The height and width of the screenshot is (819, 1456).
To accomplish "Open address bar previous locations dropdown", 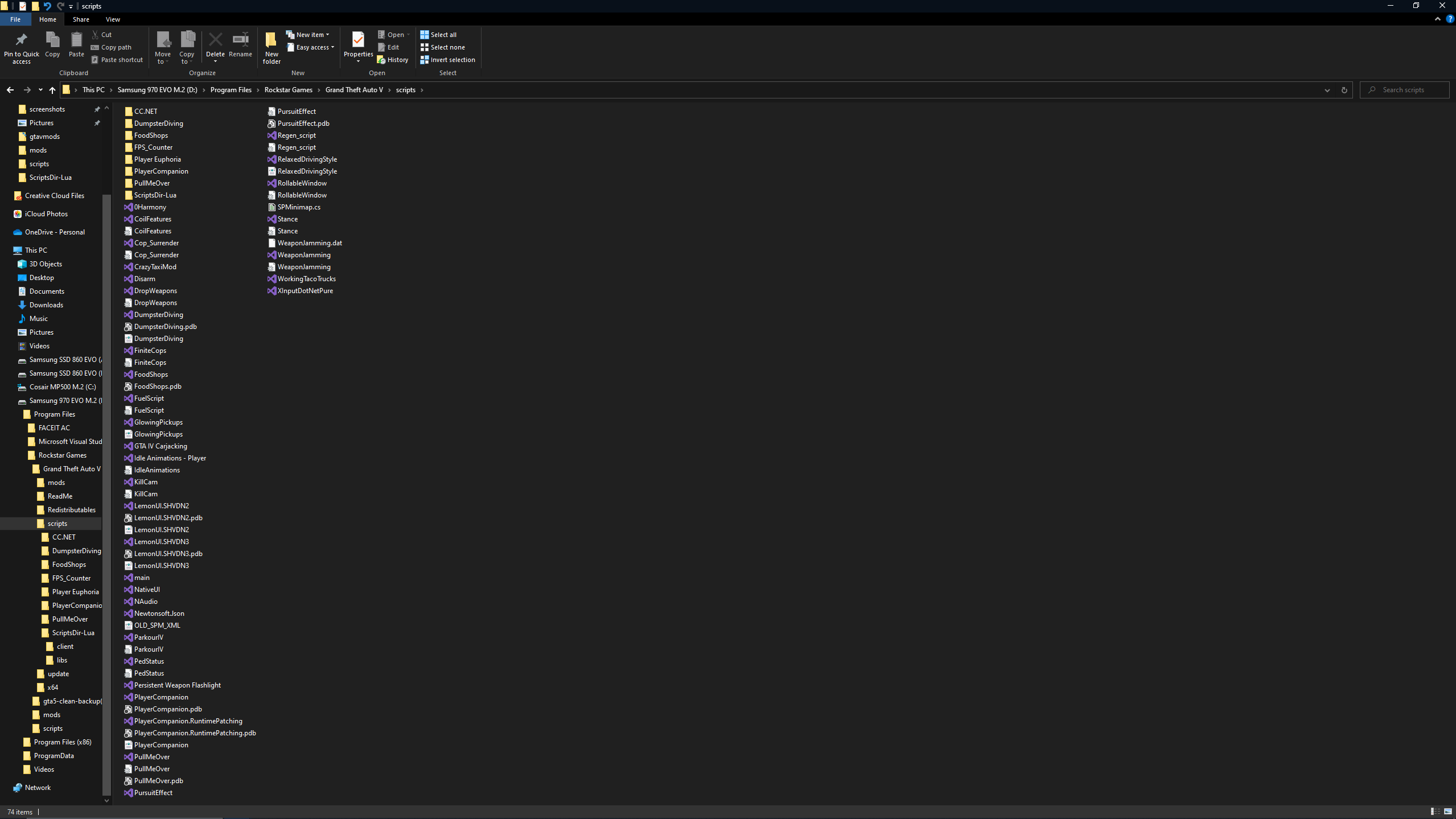I will click(1327, 90).
